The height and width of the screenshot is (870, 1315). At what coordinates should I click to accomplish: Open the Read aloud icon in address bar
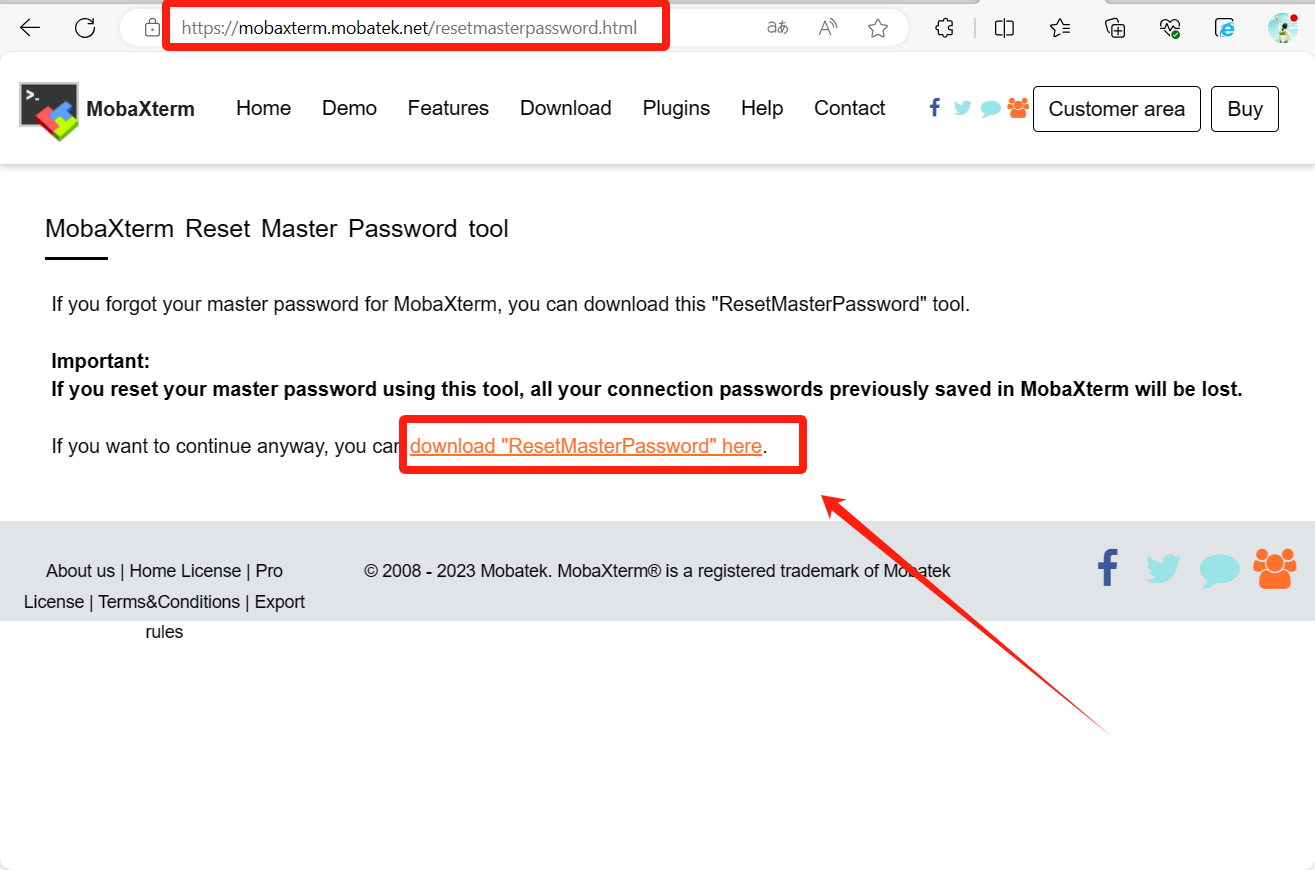tap(828, 28)
